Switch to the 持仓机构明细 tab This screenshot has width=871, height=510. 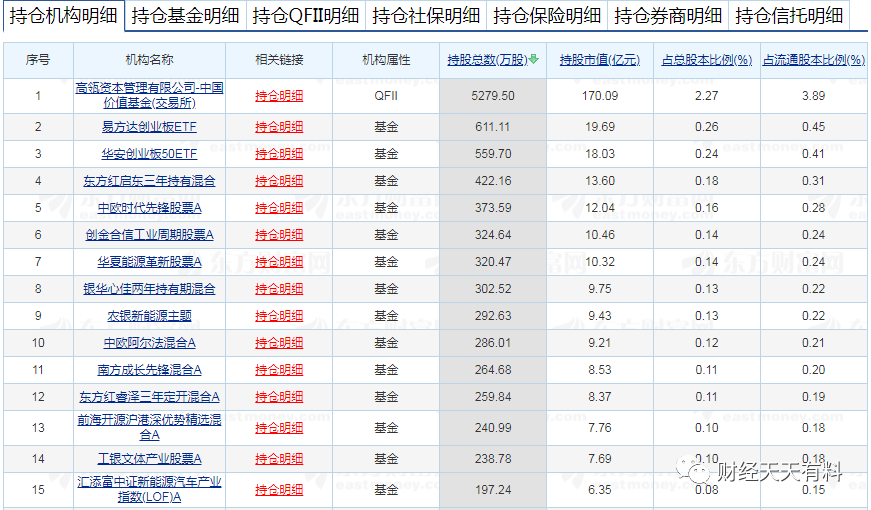point(63,15)
